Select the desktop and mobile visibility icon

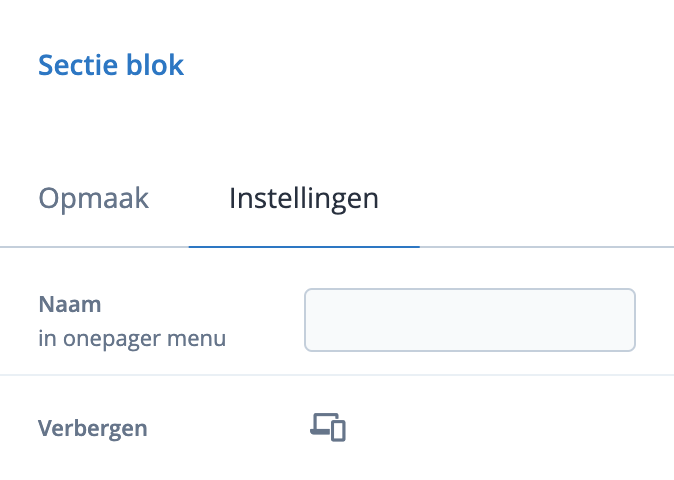coord(327,428)
